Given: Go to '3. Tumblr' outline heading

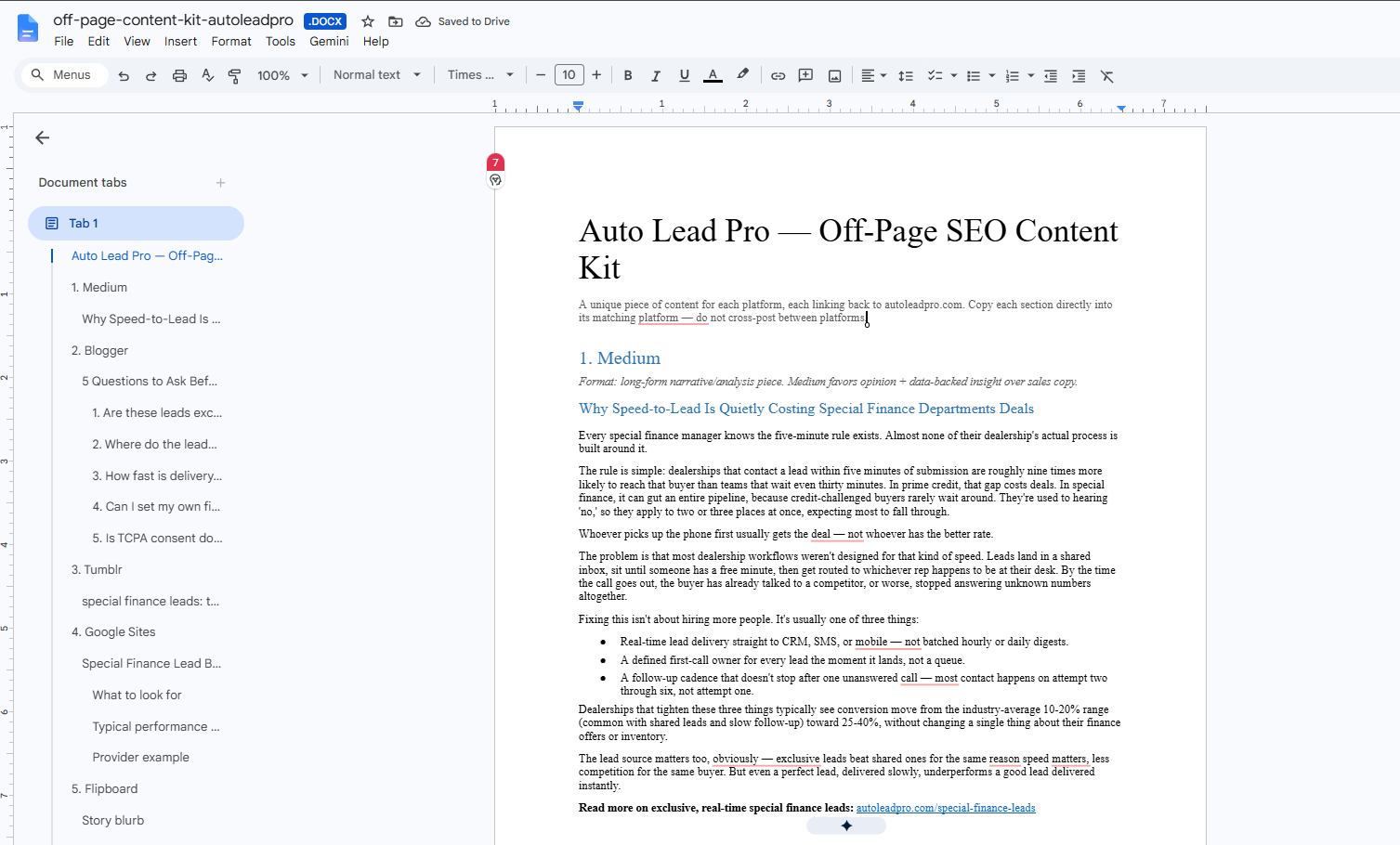Looking at the screenshot, I should tap(97, 569).
